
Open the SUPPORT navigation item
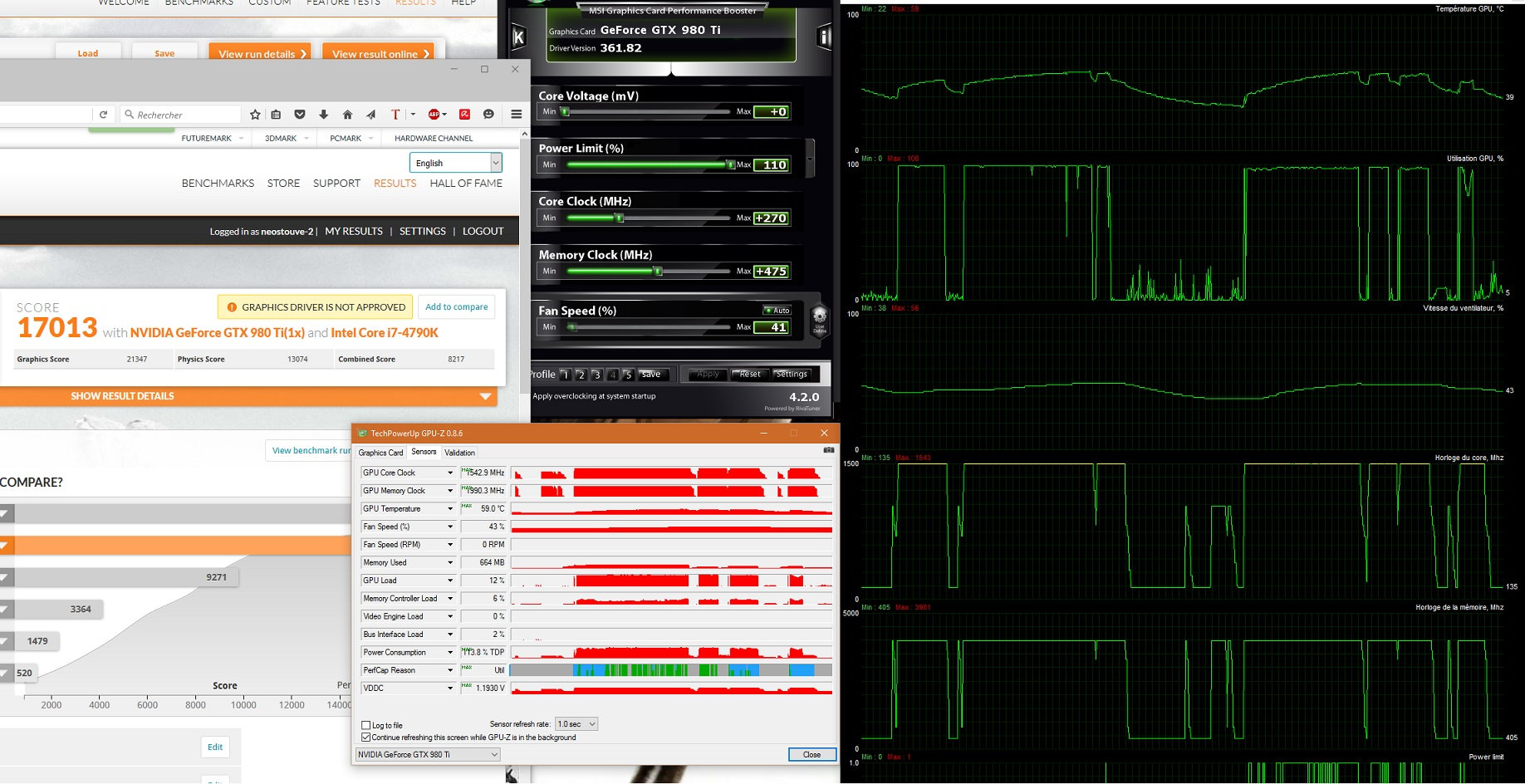point(336,183)
